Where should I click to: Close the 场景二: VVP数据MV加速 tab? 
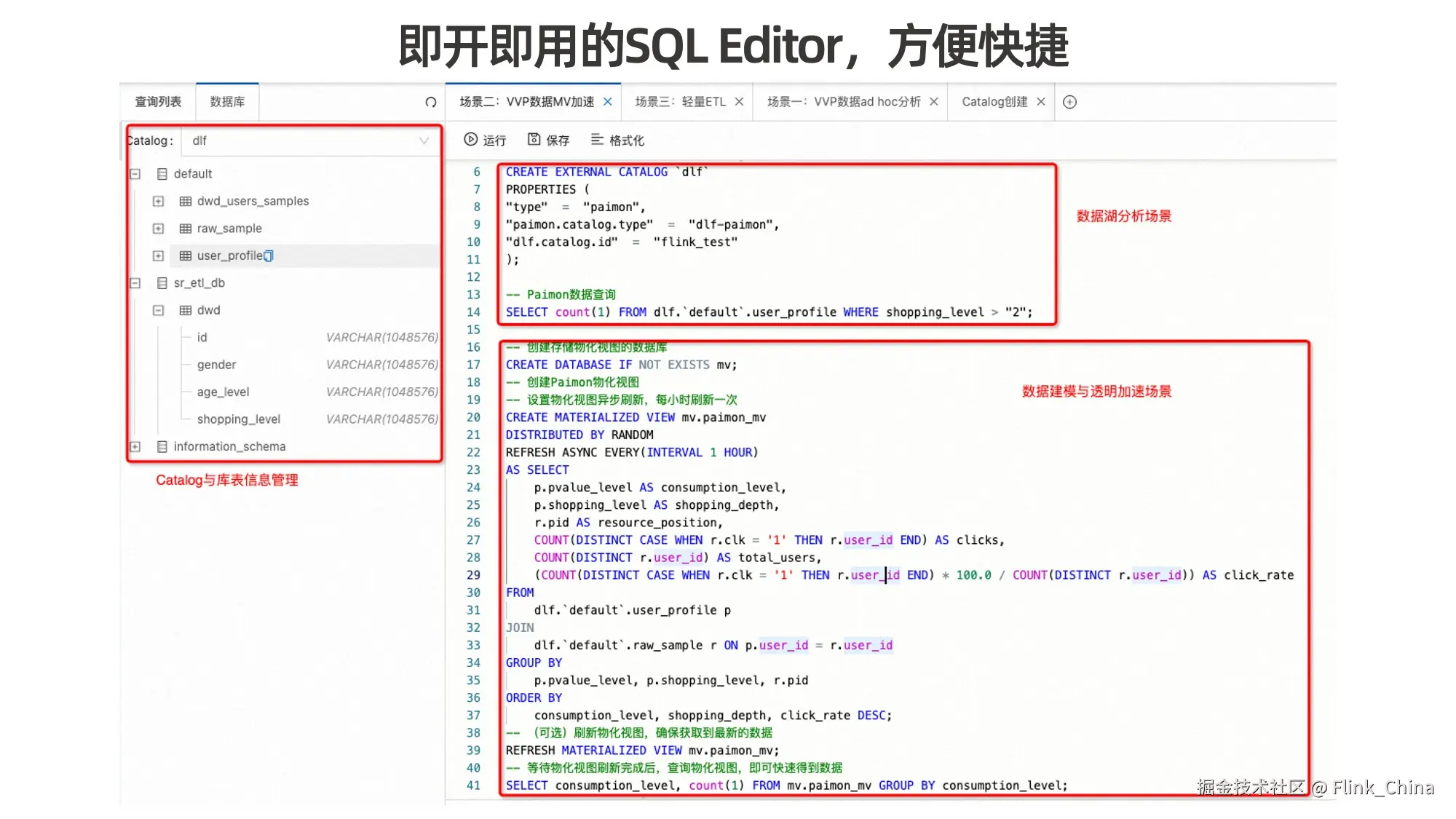coord(608,102)
